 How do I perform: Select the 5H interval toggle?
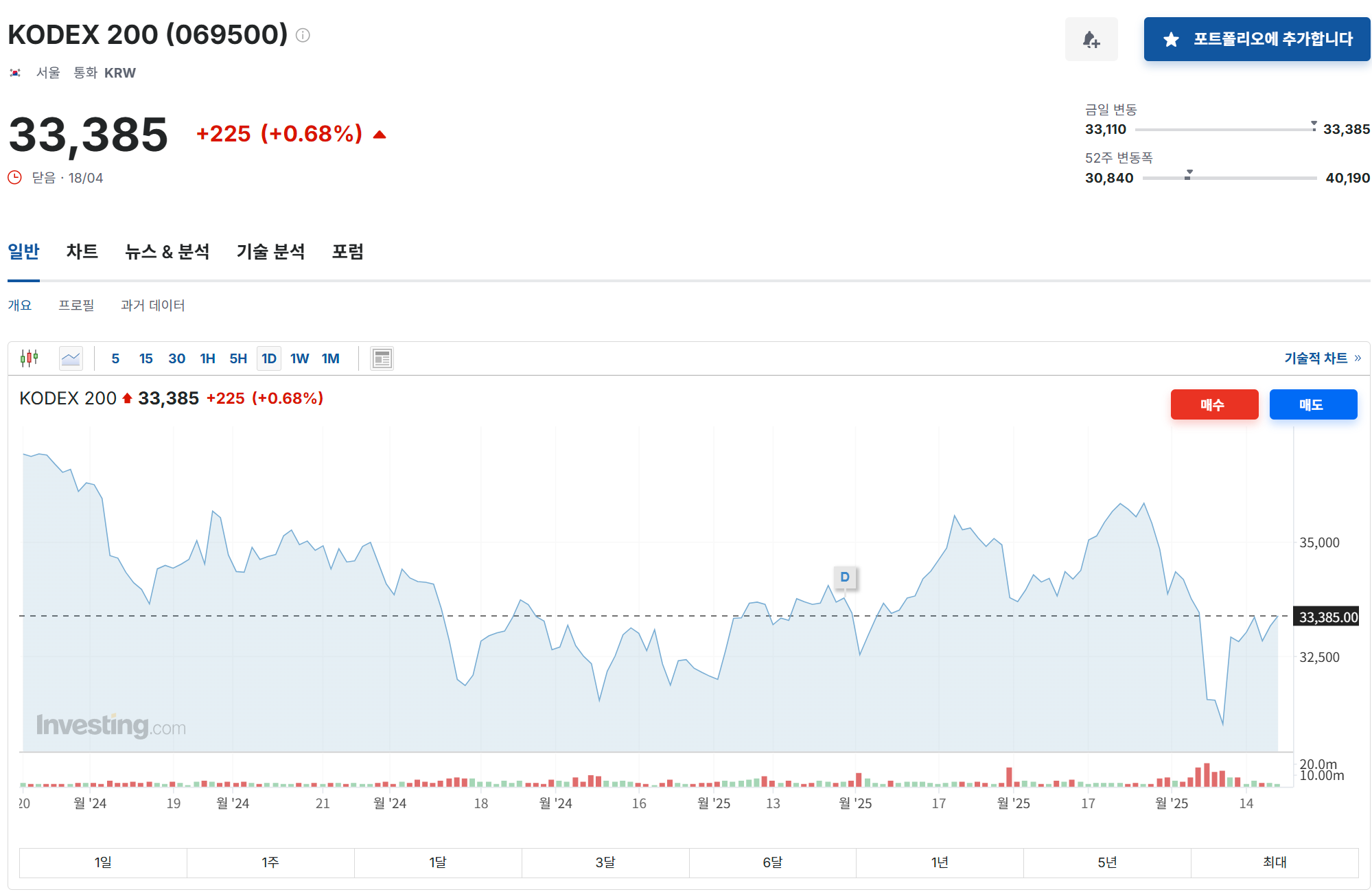(237, 358)
